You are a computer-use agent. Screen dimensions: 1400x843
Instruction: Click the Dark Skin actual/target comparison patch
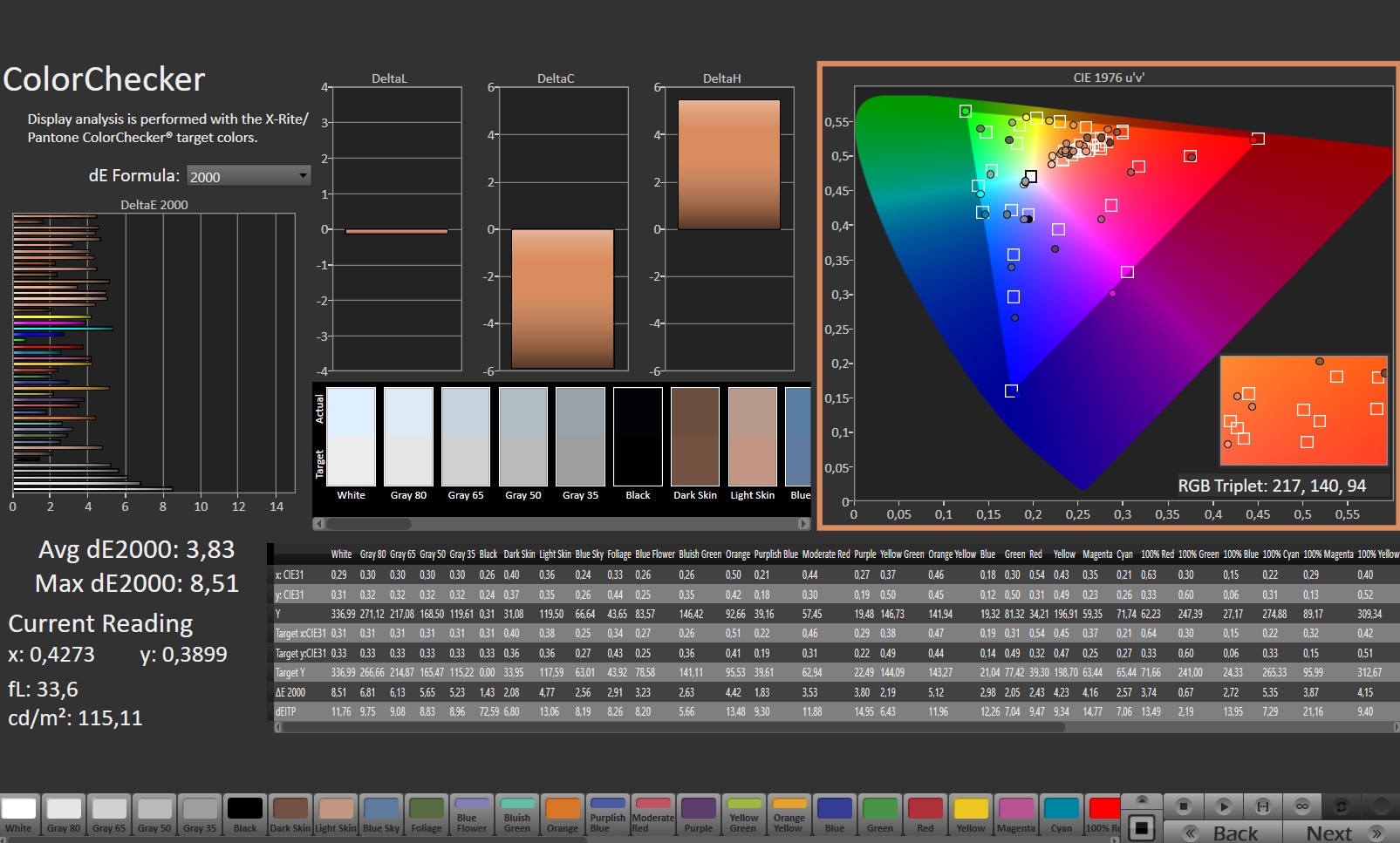click(x=694, y=437)
